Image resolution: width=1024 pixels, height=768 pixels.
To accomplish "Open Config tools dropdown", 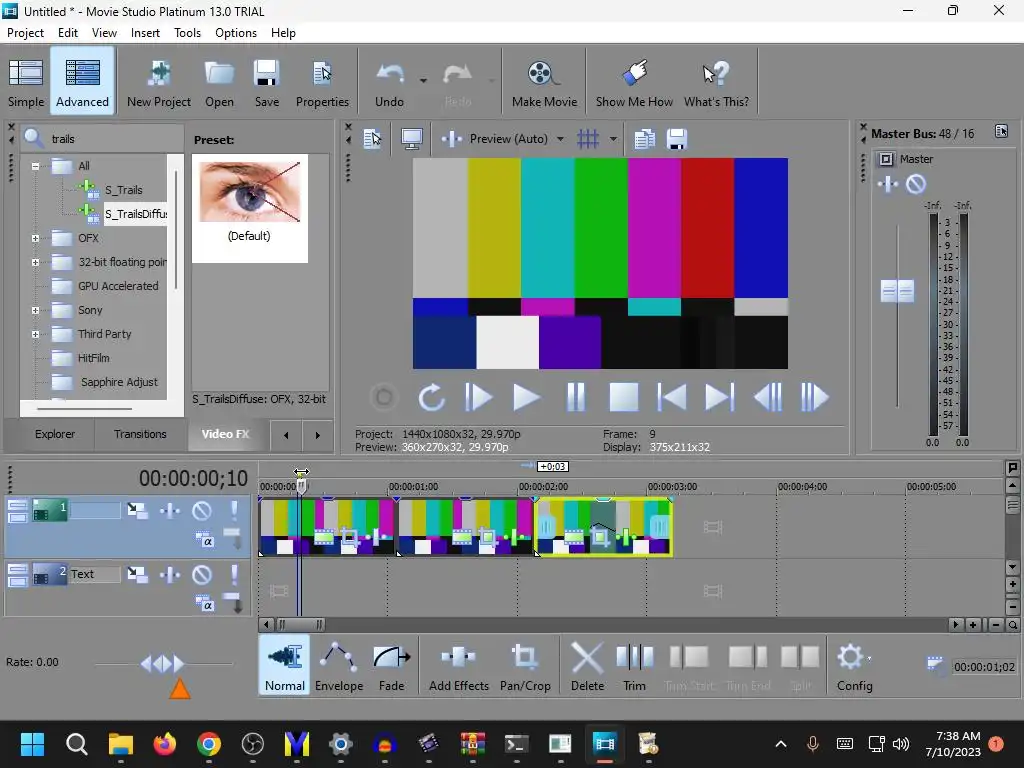I will pyautogui.click(x=869, y=658).
